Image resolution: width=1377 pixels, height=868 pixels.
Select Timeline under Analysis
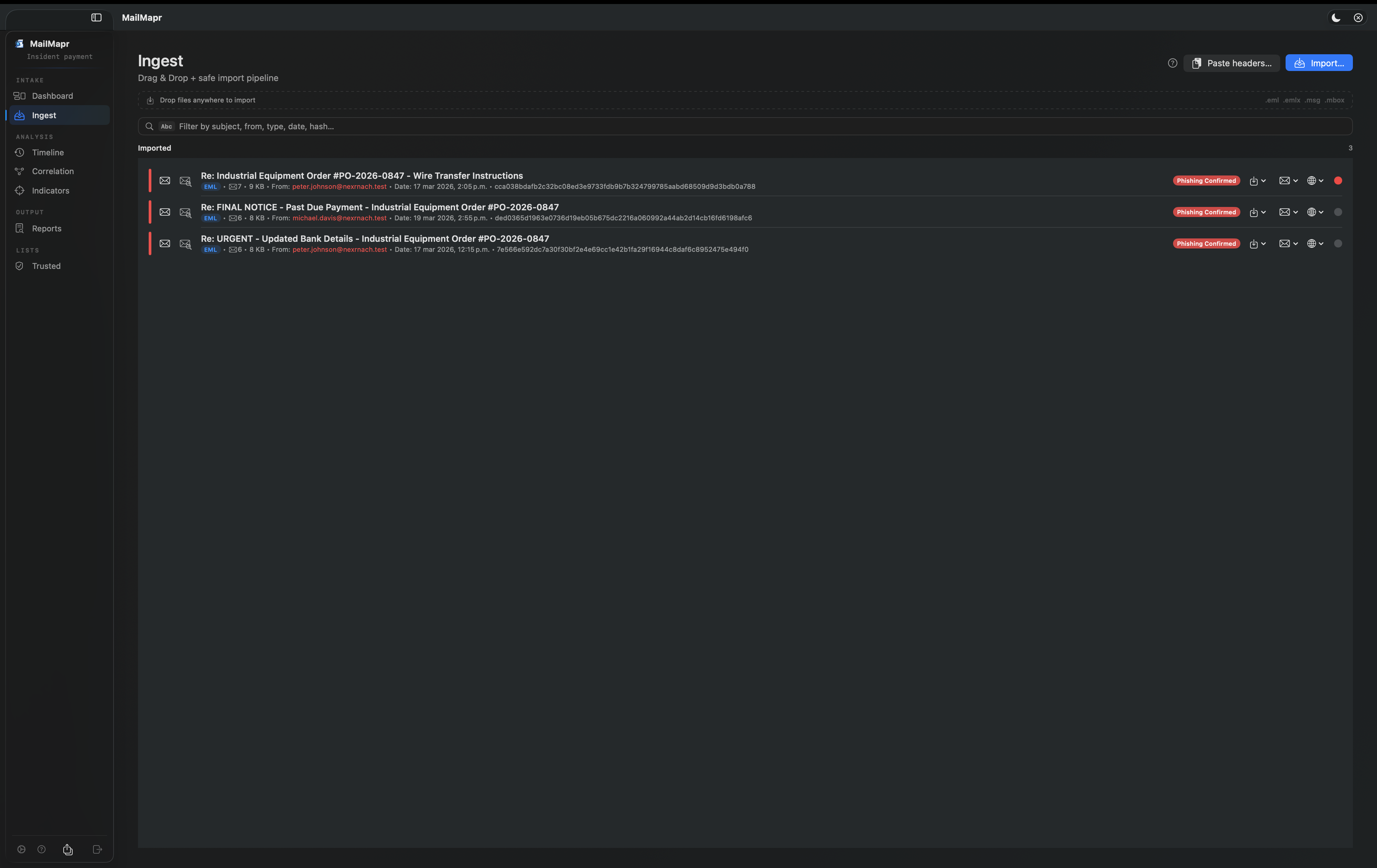[x=48, y=152]
